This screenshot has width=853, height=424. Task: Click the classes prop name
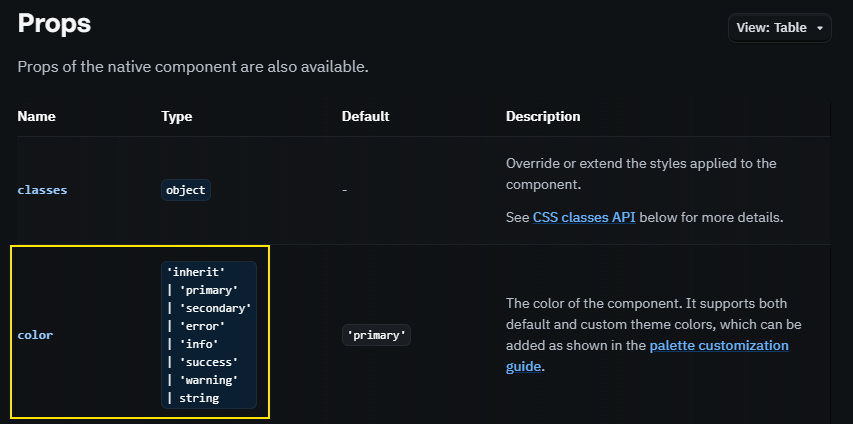click(x=42, y=189)
